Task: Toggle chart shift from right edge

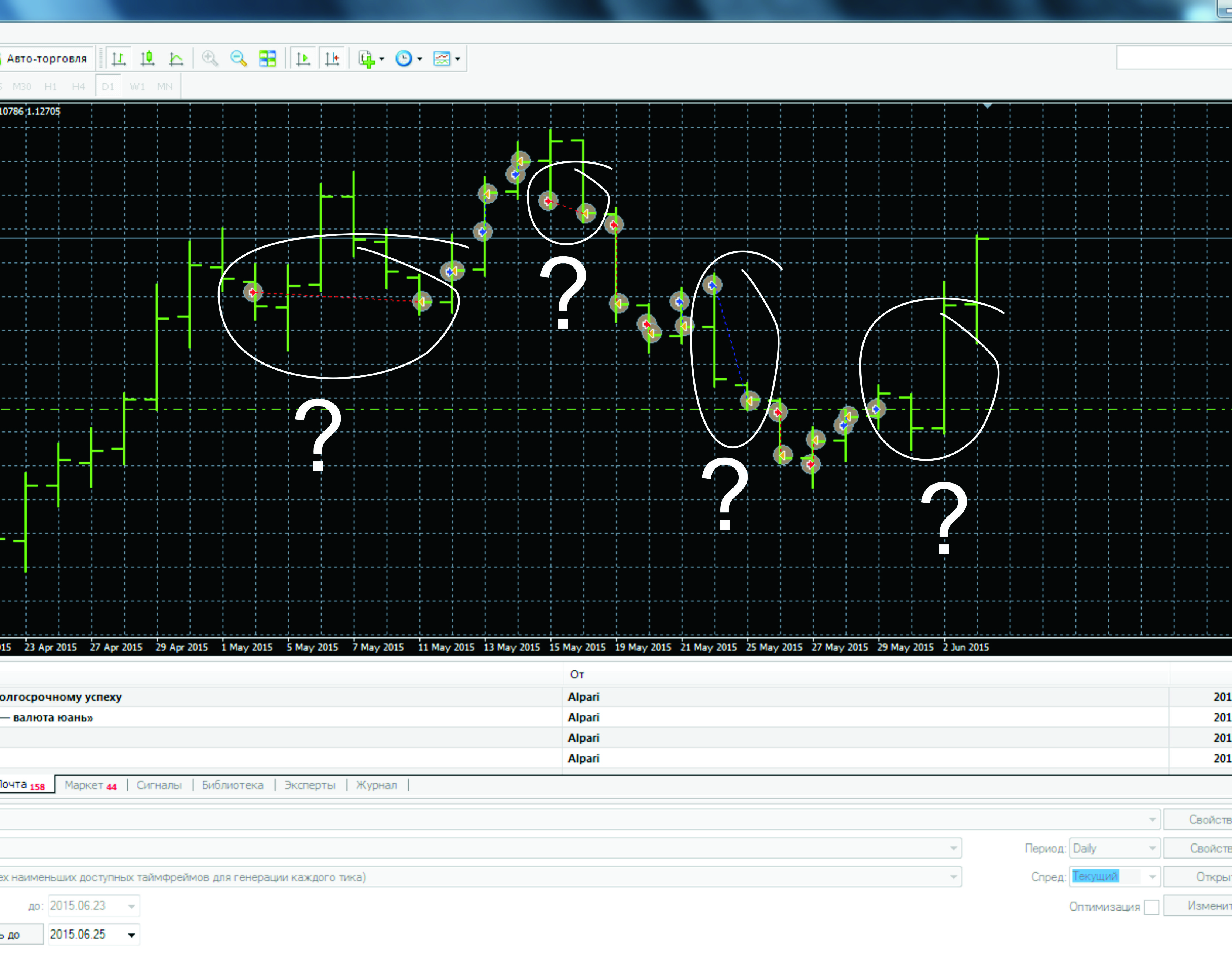Action: pos(332,59)
